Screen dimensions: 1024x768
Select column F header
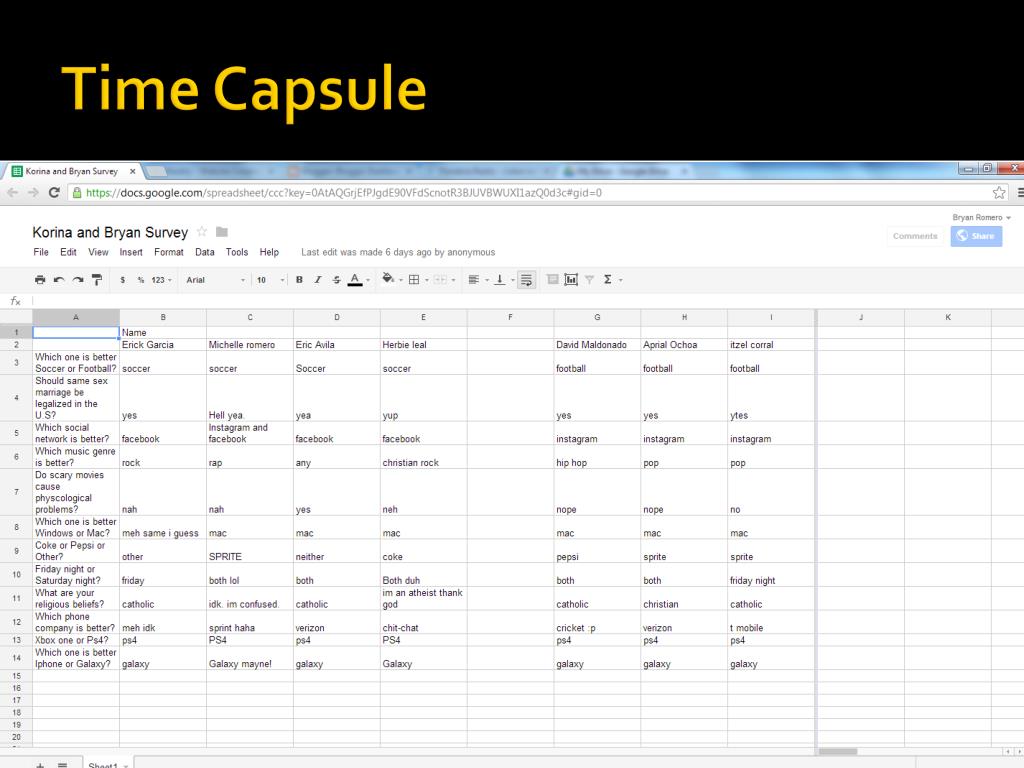[511, 317]
